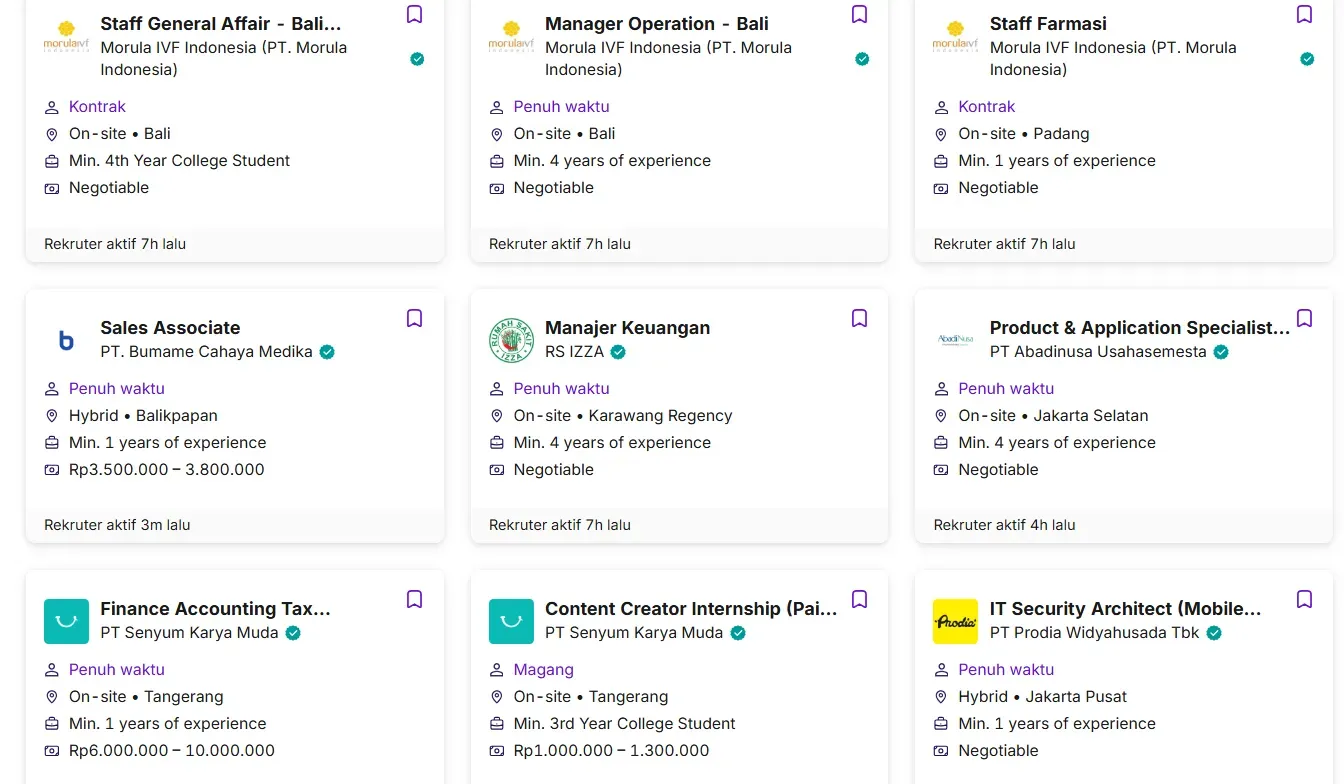
Task: Open the IT Security Architect job title
Action: tap(1125, 609)
